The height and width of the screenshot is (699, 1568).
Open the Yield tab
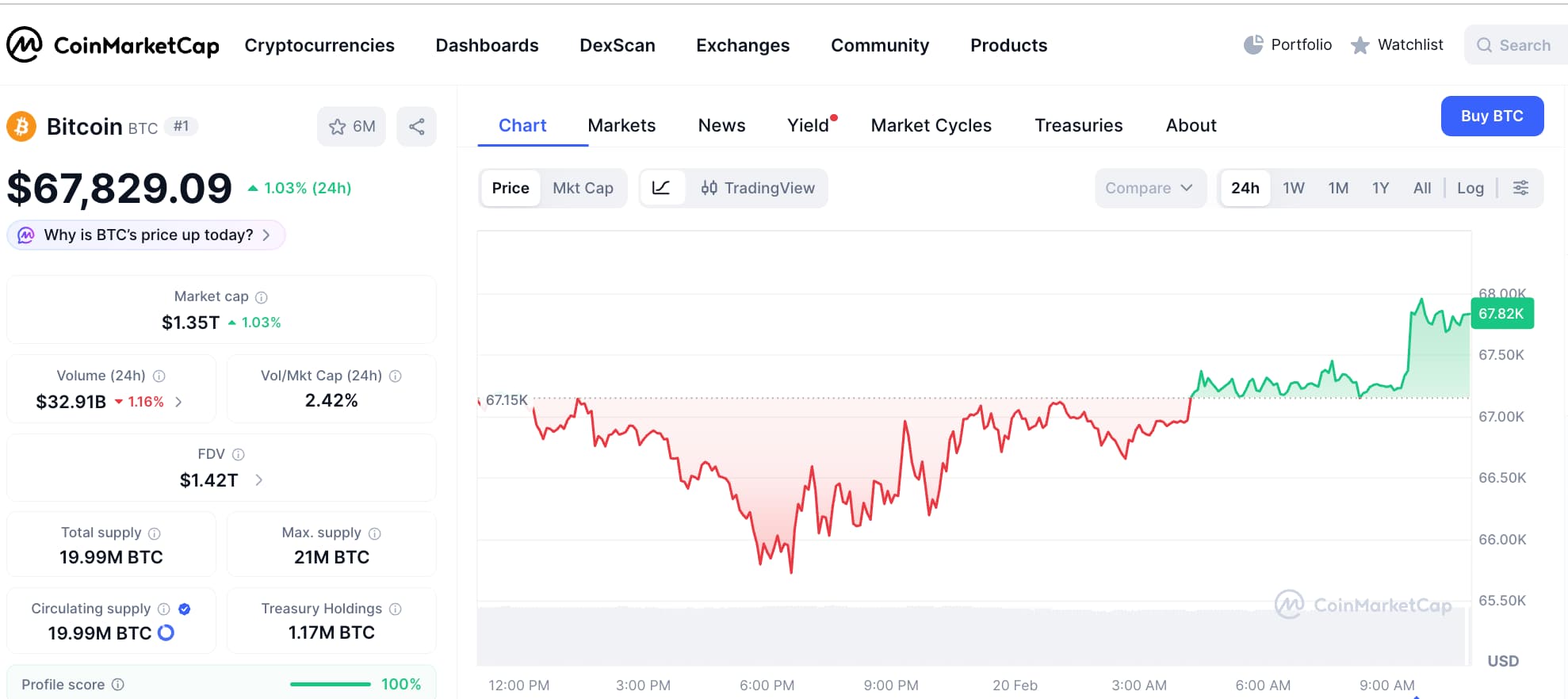coord(809,125)
